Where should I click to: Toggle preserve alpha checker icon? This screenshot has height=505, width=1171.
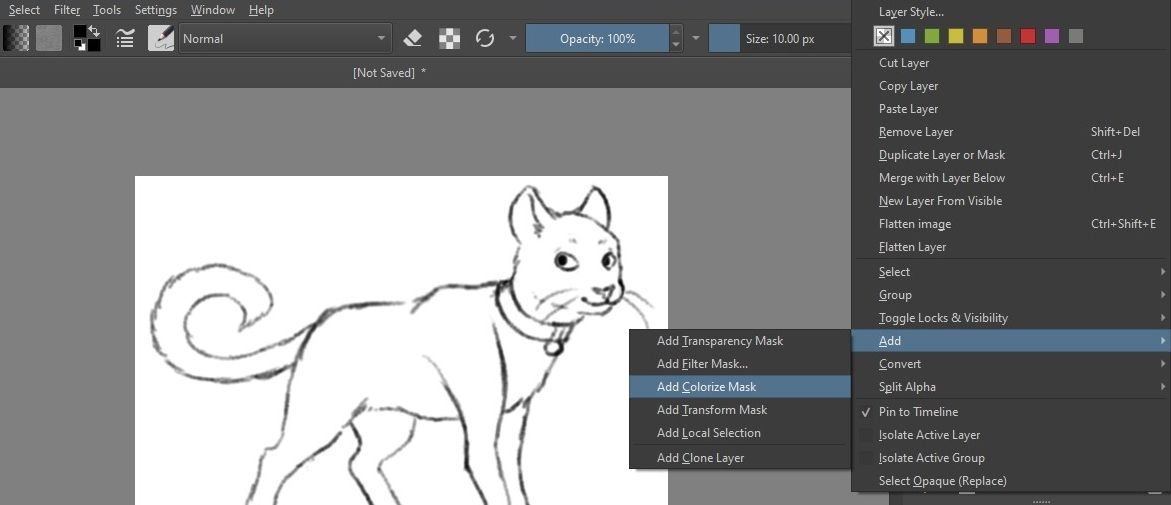tap(449, 38)
